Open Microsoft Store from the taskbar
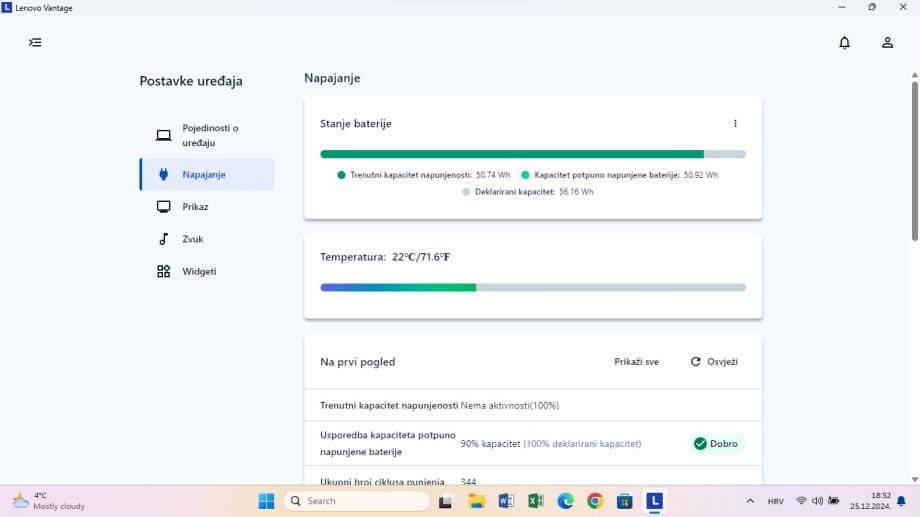This screenshot has height=517, width=920. [x=624, y=501]
